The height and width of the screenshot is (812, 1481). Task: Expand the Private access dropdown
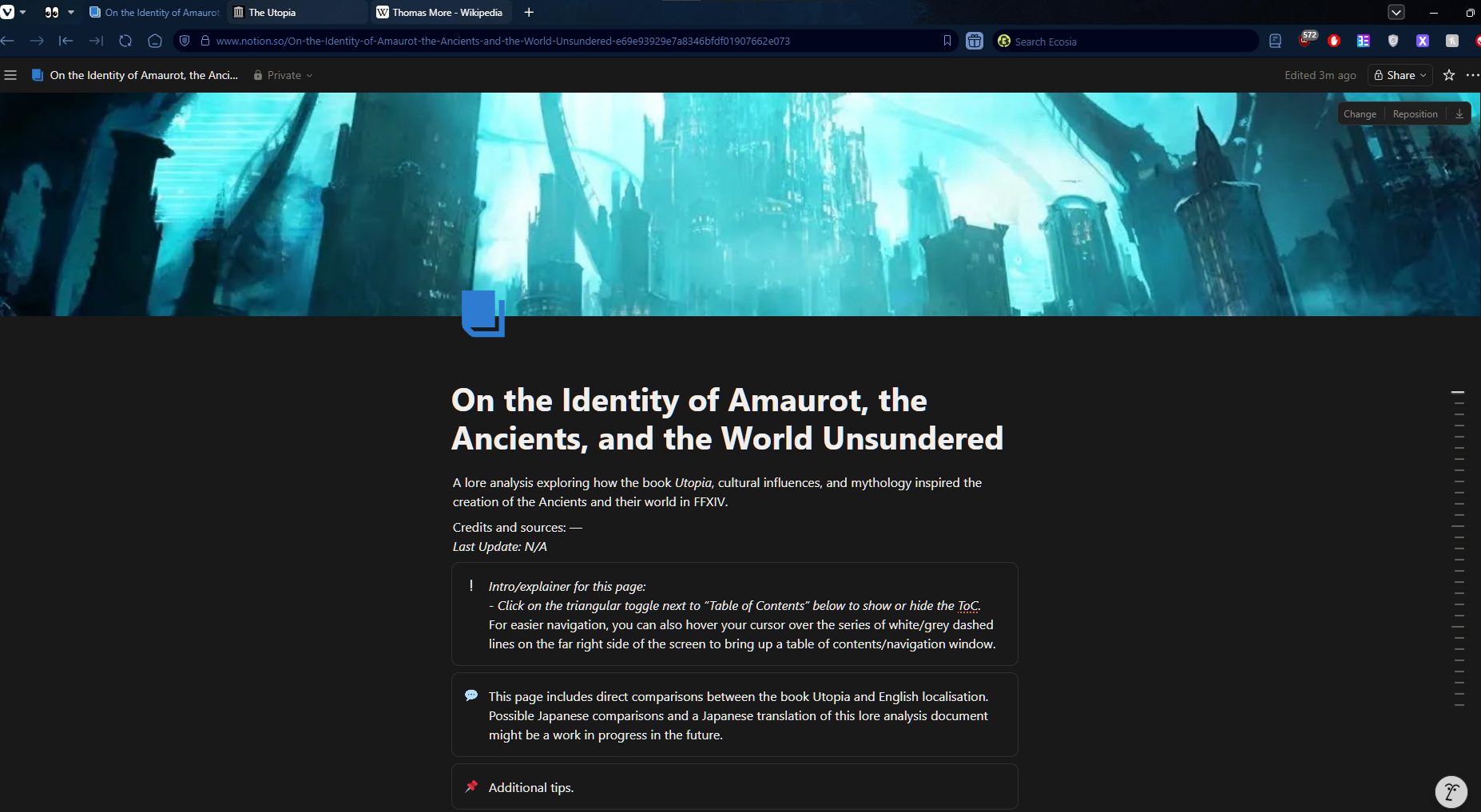[x=284, y=75]
